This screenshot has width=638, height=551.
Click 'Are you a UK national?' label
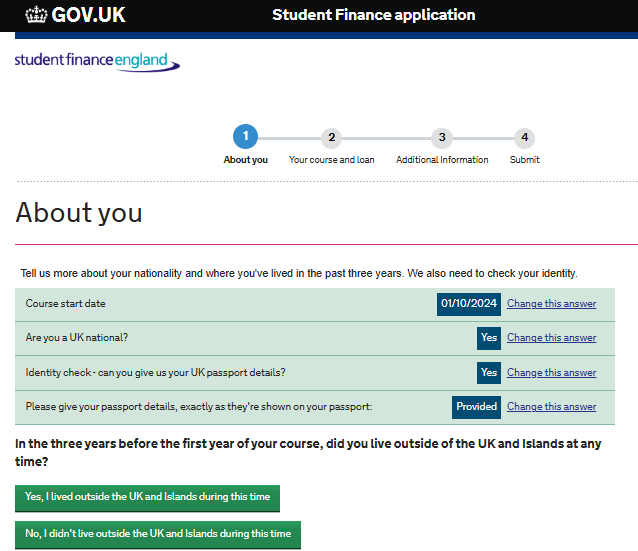(x=76, y=338)
